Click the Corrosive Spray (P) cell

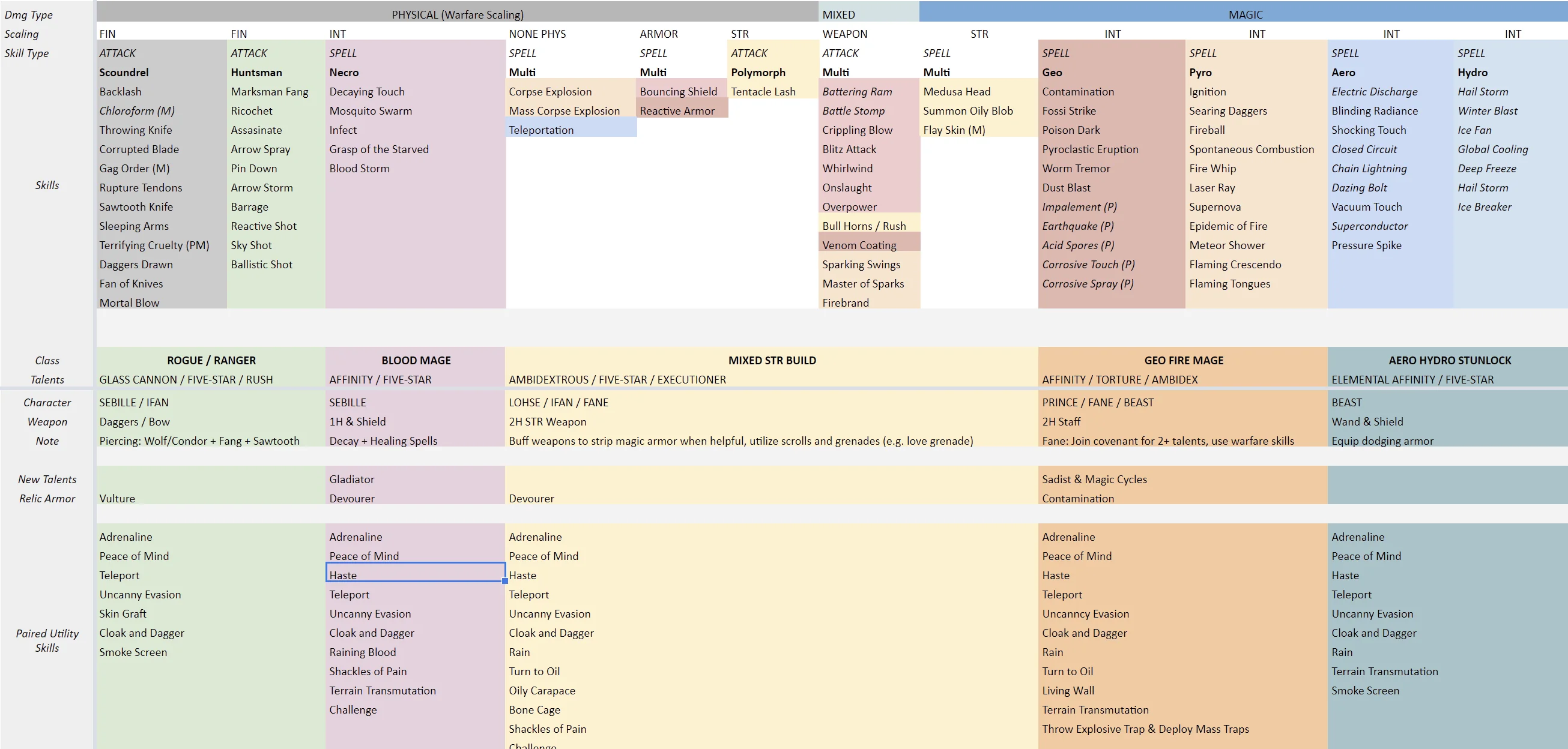[1112, 283]
